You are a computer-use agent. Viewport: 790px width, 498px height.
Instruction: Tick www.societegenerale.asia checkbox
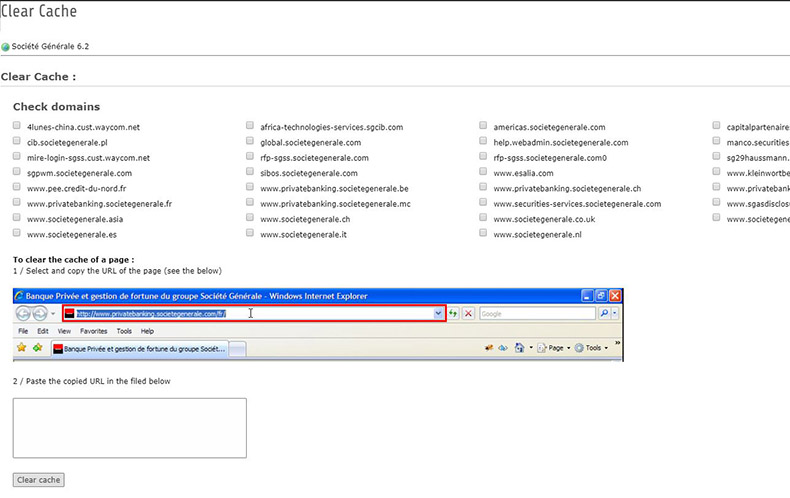[17, 218]
